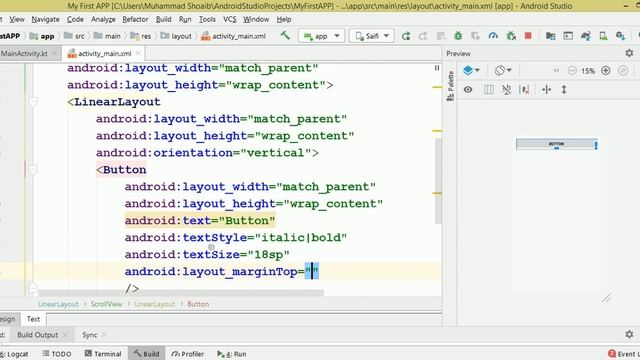Collapse the Button tag fold marker
The image size is (640, 360).
[x=33, y=169]
